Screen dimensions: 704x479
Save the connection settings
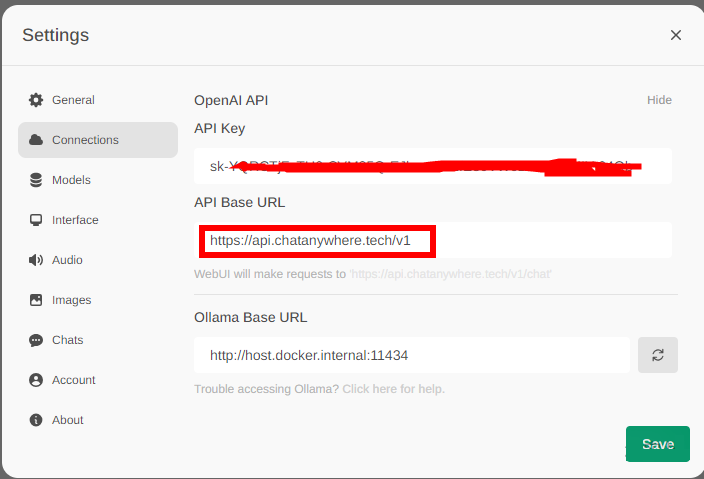(x=658, y=444)
